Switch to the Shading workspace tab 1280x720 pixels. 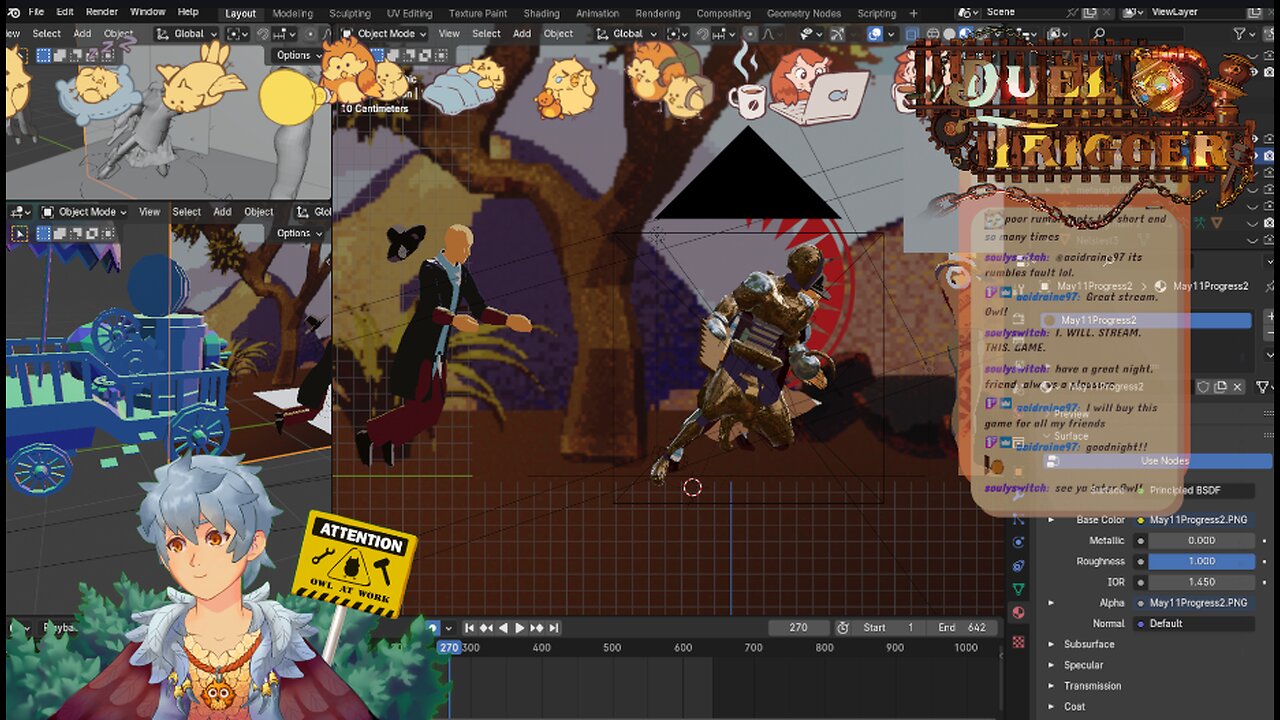542,14
